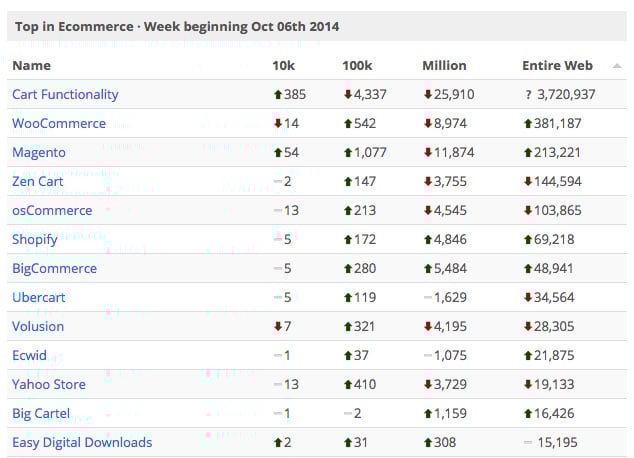This screenshot has width=634, height=458.
Task: Open the Yahoo Store link
Action: click(49, 384)
